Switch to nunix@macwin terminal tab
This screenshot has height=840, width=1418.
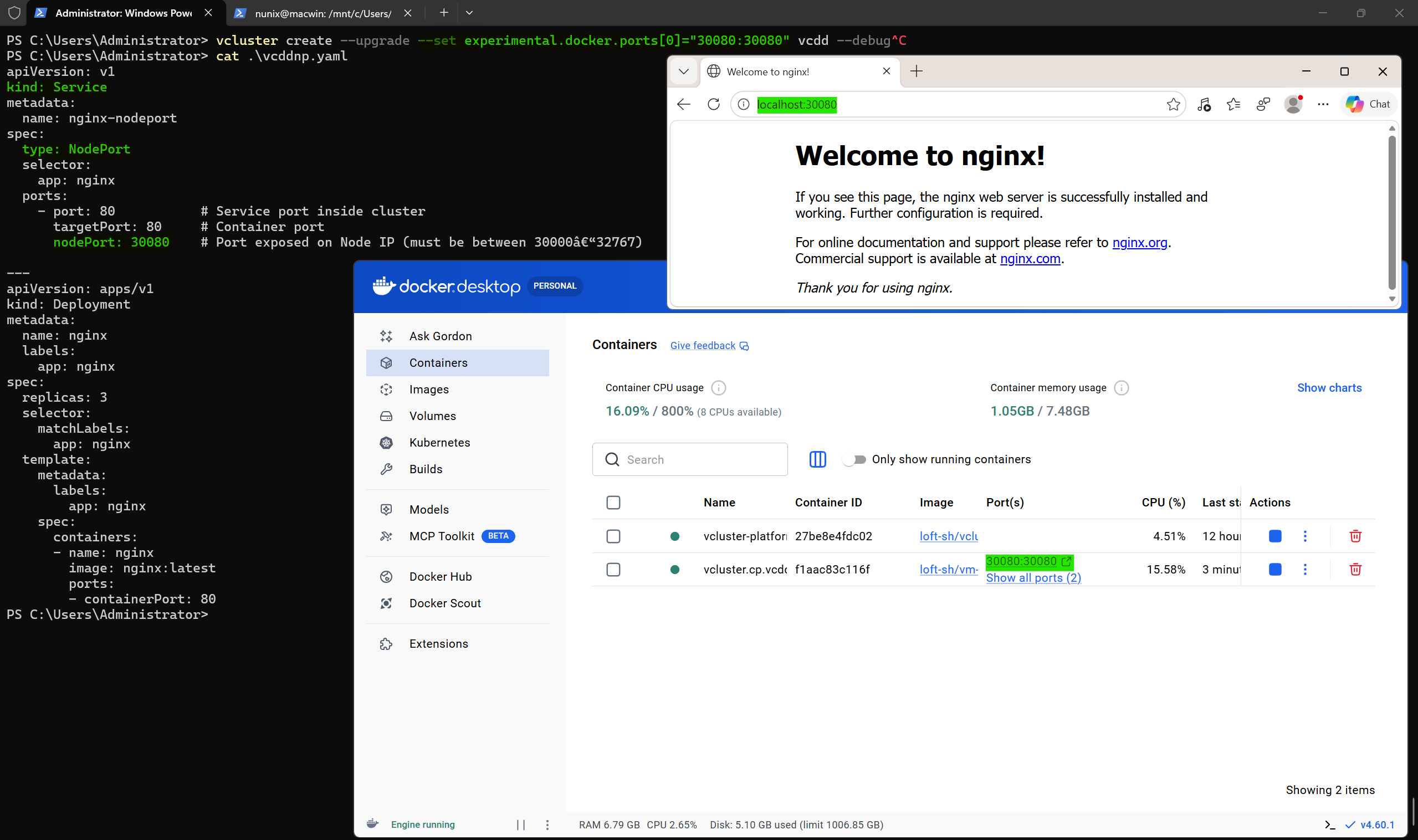[x=322, y=13]
